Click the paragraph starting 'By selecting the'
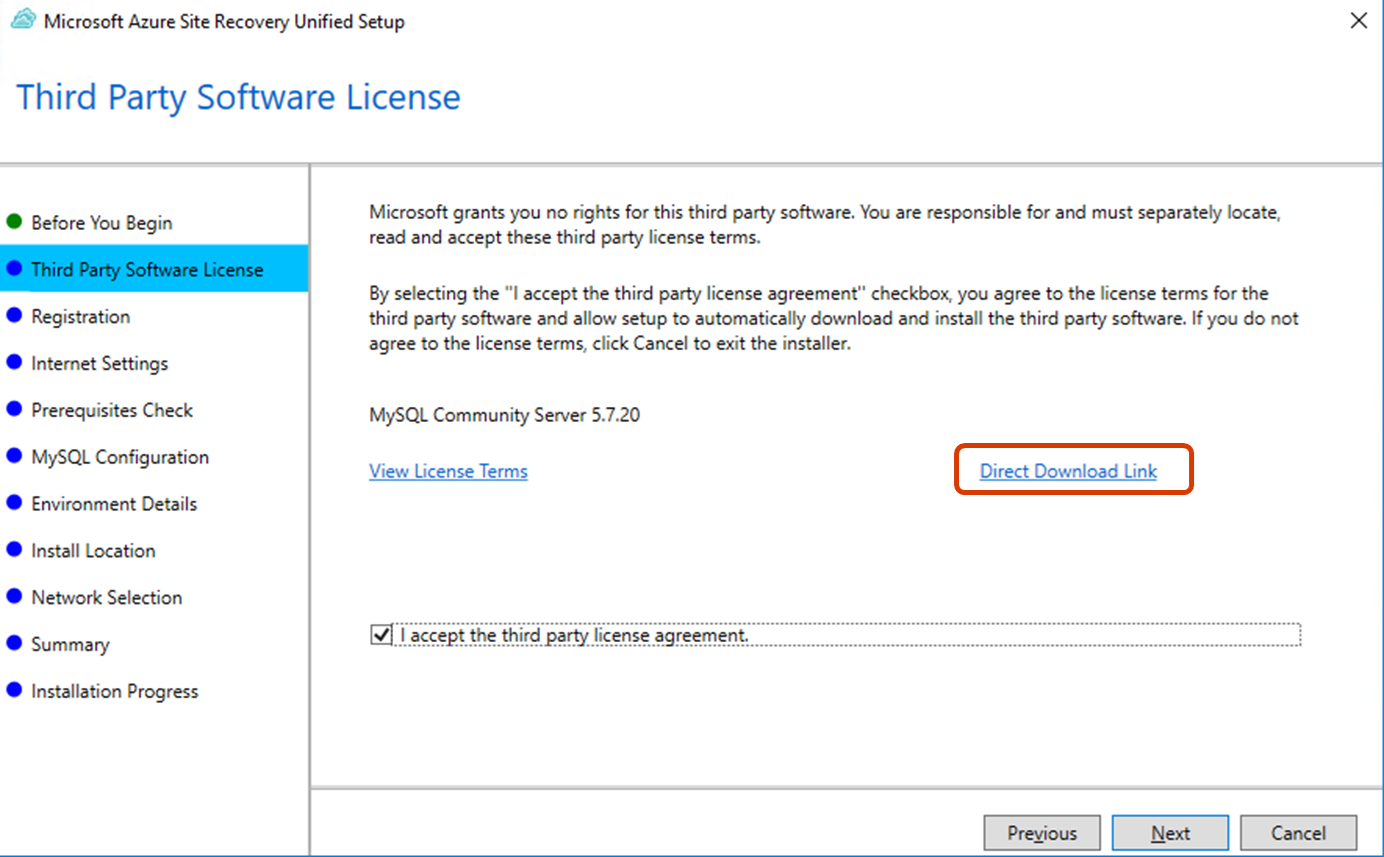This screenshot has height=857, width=1384. point(834,319)
